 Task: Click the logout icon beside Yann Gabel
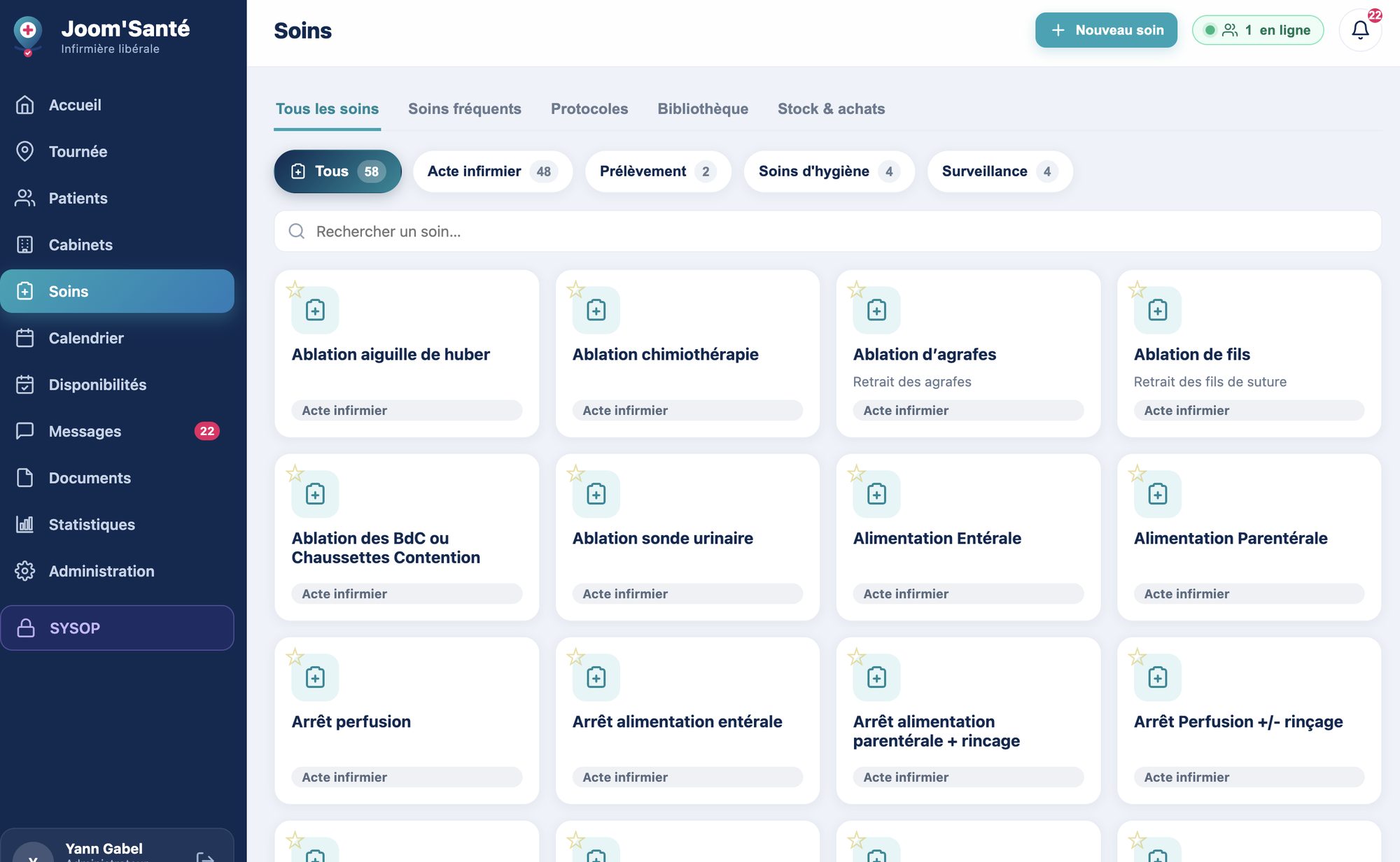point(205,857)
